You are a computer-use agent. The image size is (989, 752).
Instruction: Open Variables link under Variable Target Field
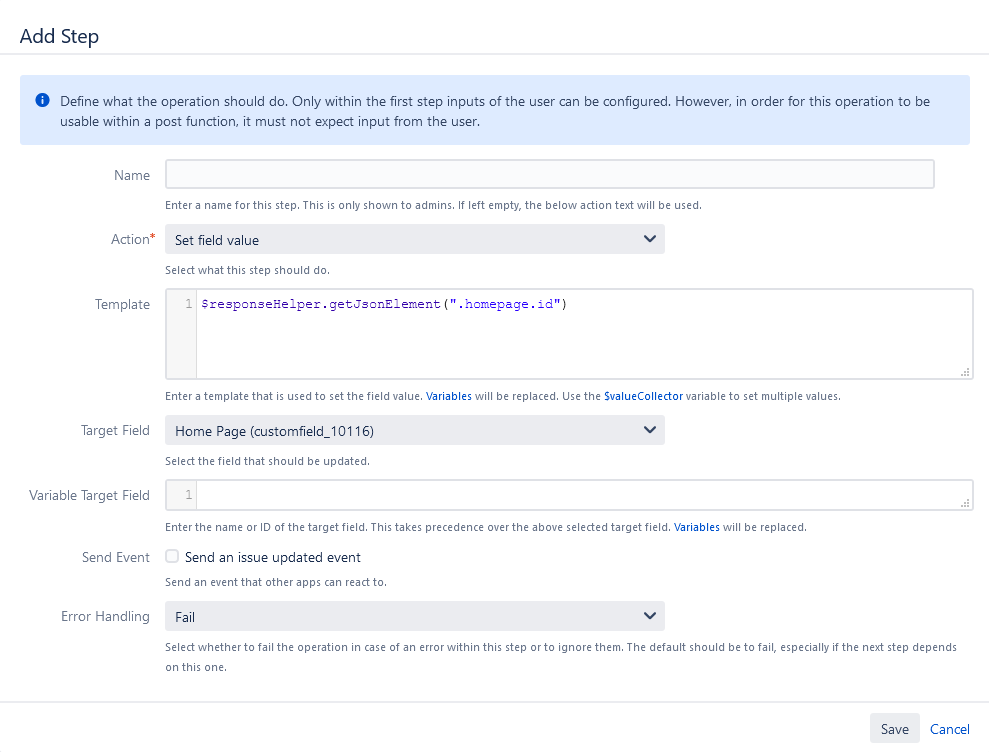696,527
